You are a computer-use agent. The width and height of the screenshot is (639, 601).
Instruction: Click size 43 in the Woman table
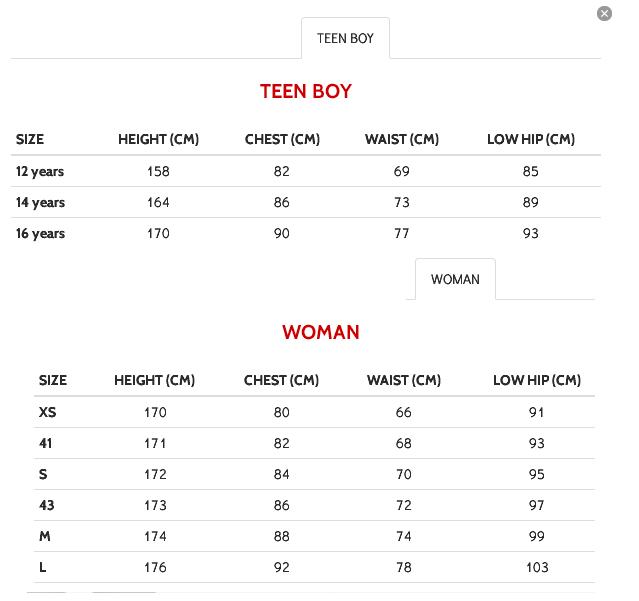click(x=46, y=506)
